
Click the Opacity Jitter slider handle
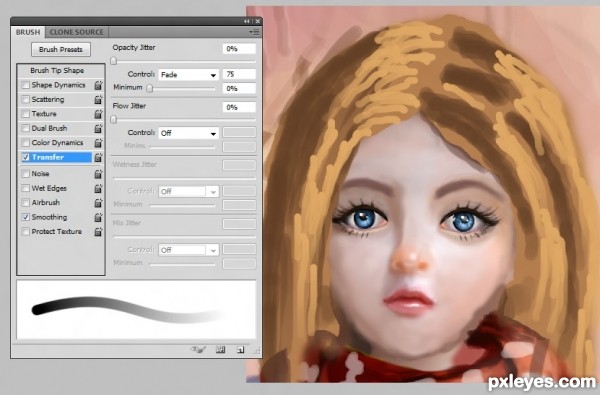coord(114,61)
